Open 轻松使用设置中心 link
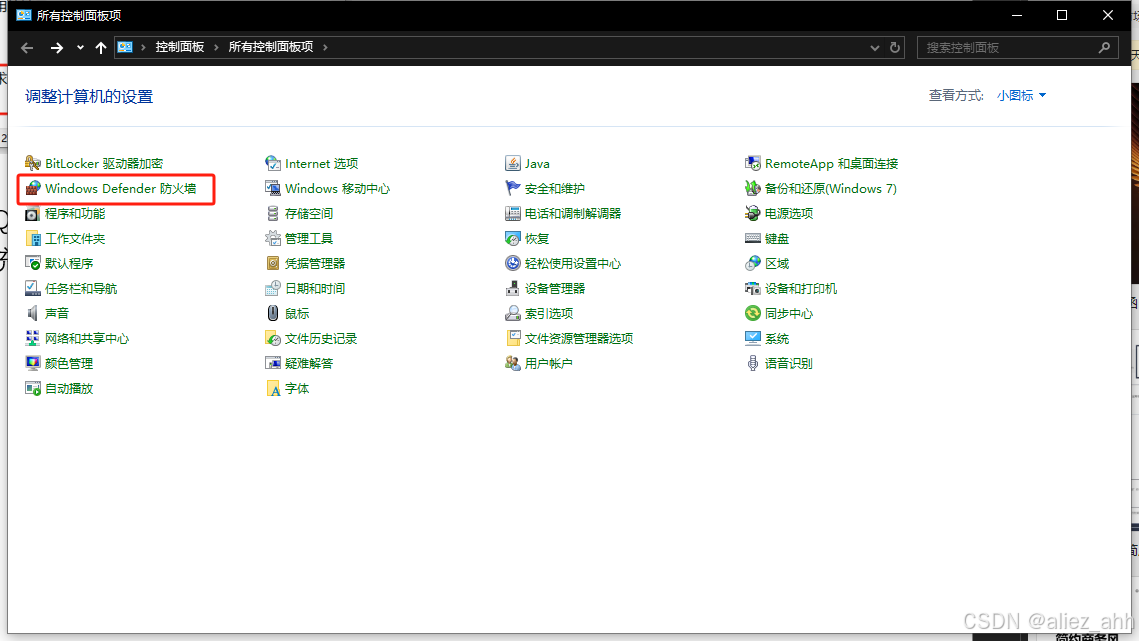The height and width of the screenshot is (641, 1139). coord(573,263)
